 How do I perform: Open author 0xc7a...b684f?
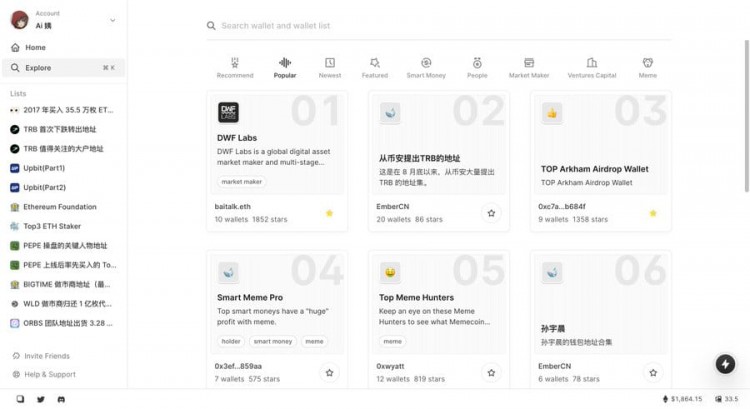[x=562, y=207]
